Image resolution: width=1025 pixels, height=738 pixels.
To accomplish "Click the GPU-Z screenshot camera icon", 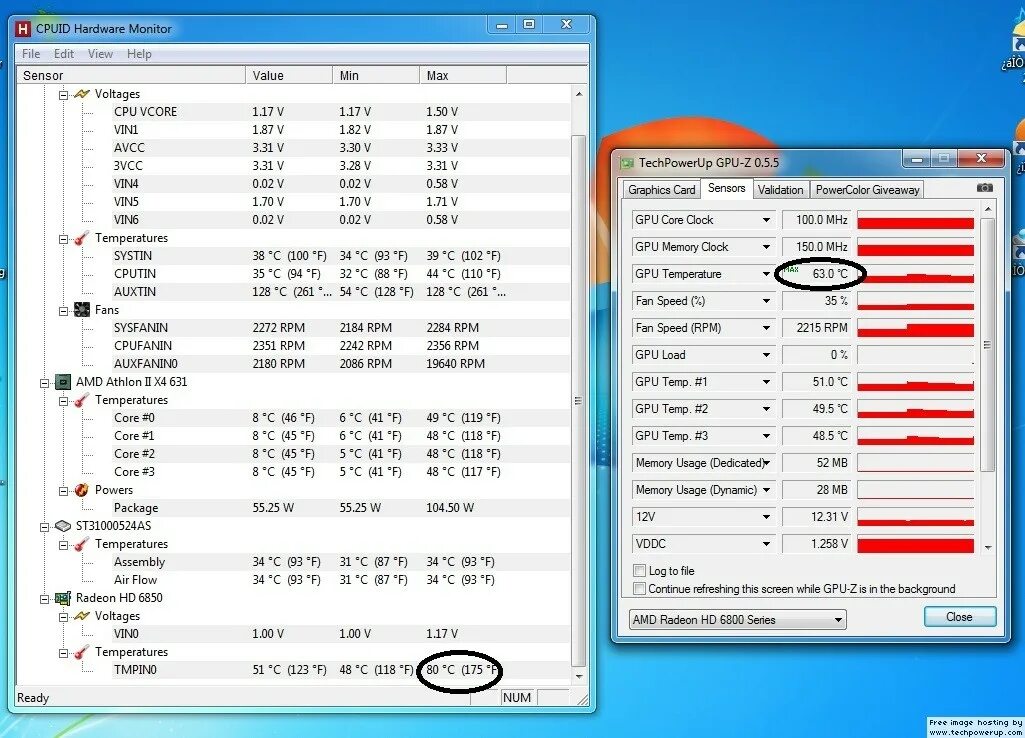I will click(x=984, y=188).
